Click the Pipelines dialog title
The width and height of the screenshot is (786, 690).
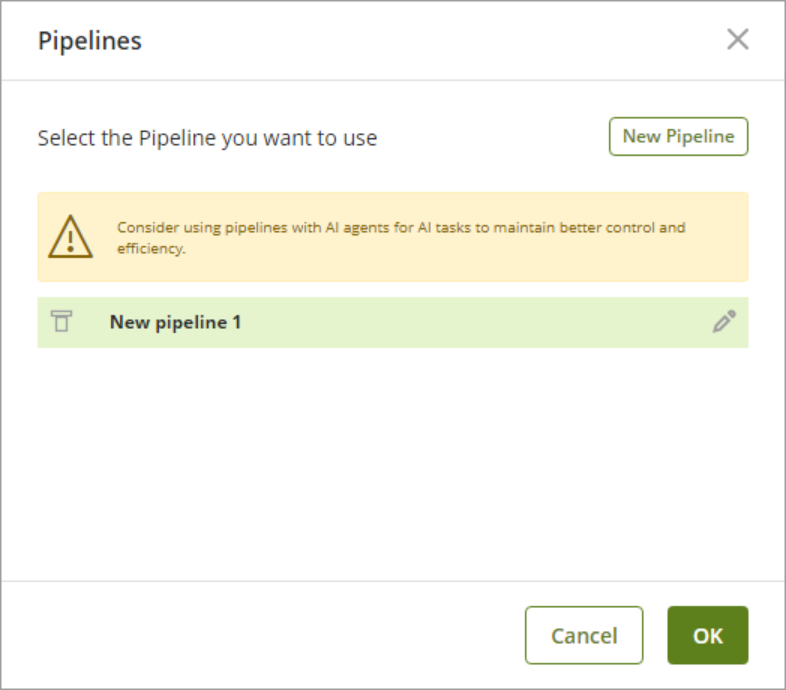tap(90, 41)
